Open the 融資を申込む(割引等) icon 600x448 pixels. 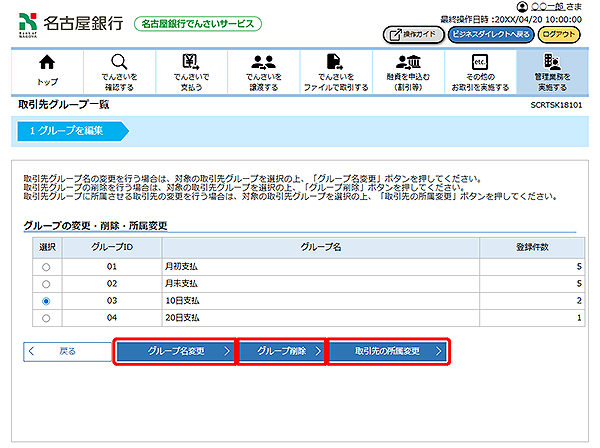click(x=407, y=64)
